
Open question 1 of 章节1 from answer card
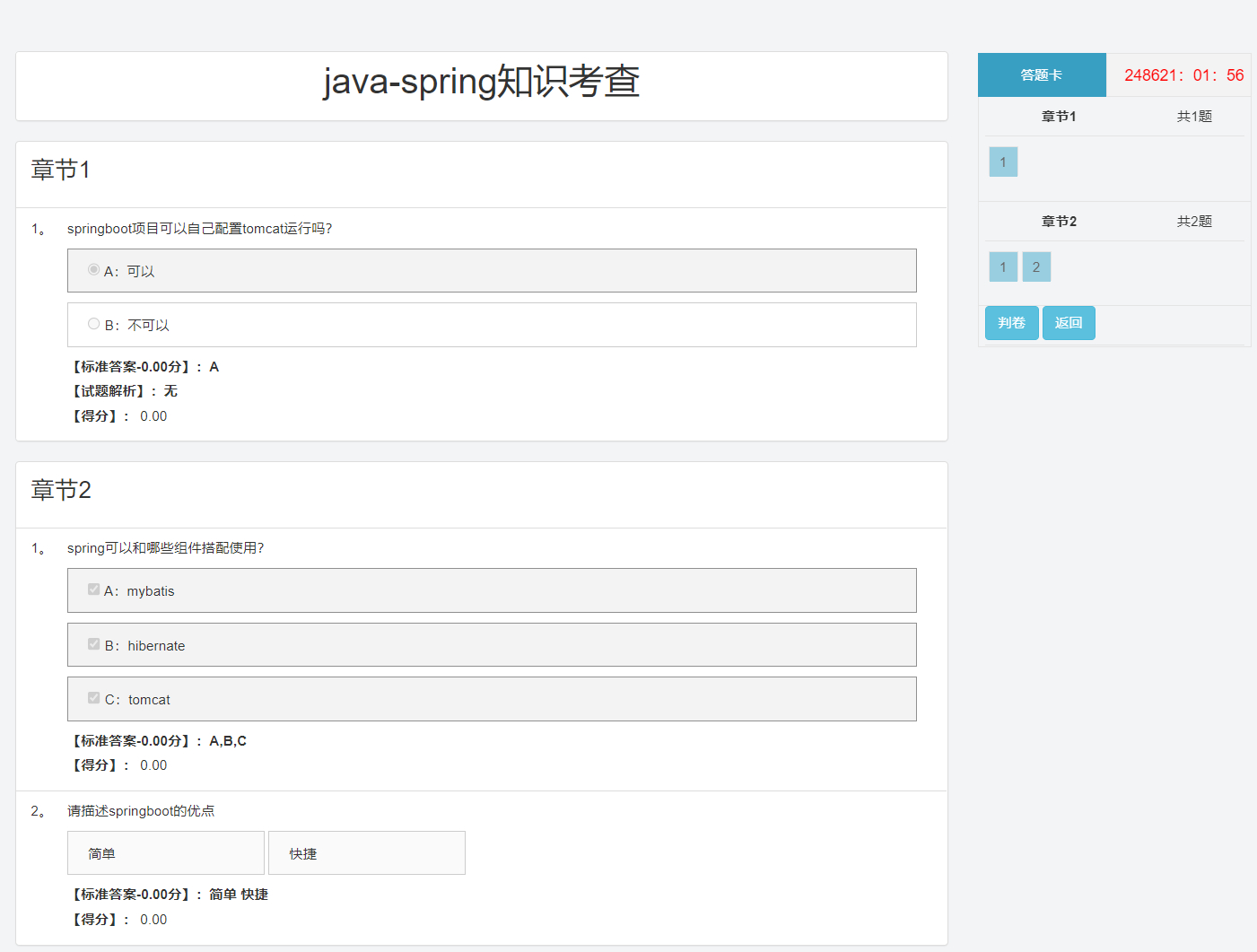click(x=1003, y=162)
